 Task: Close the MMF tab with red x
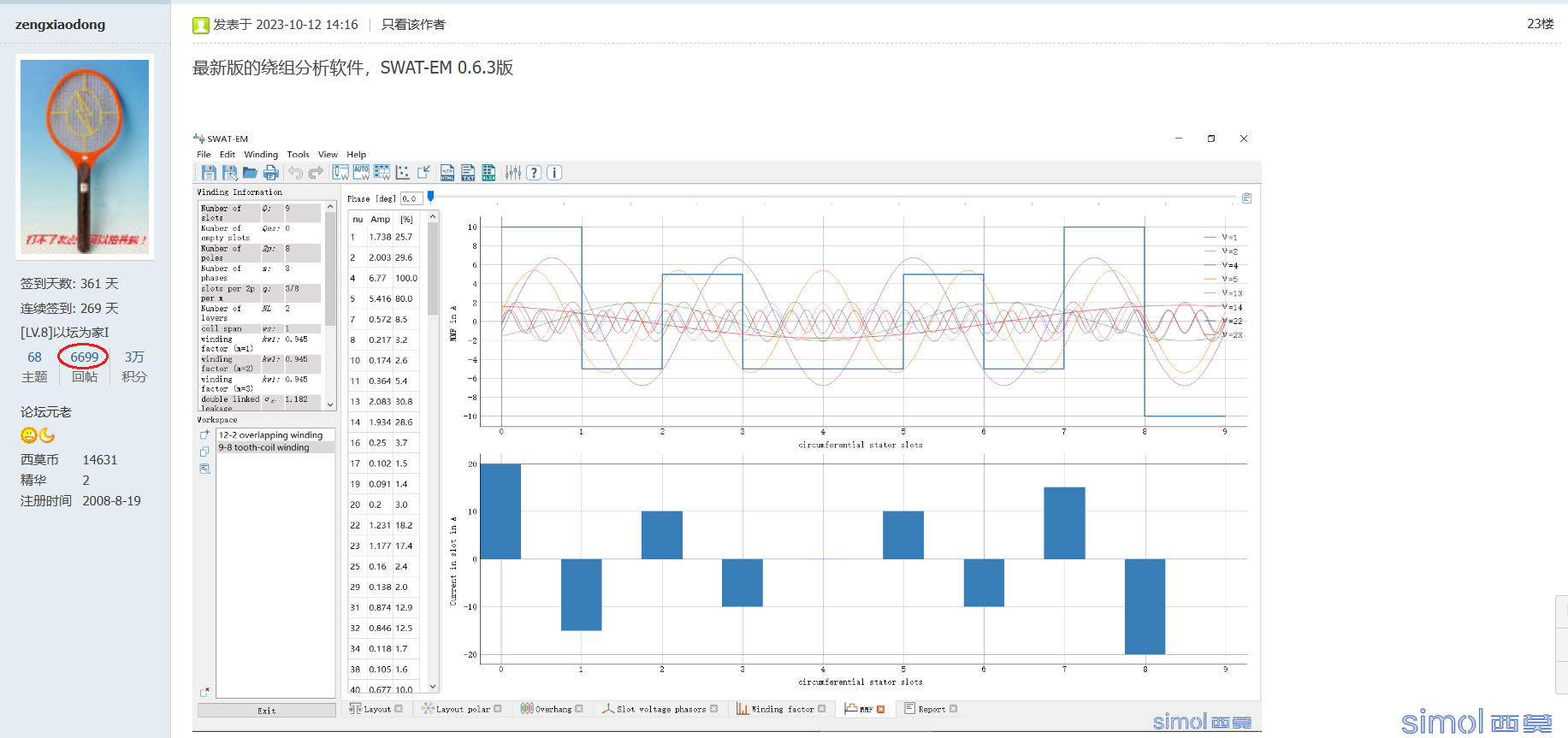pyautogui.click(x=881, y=709)
